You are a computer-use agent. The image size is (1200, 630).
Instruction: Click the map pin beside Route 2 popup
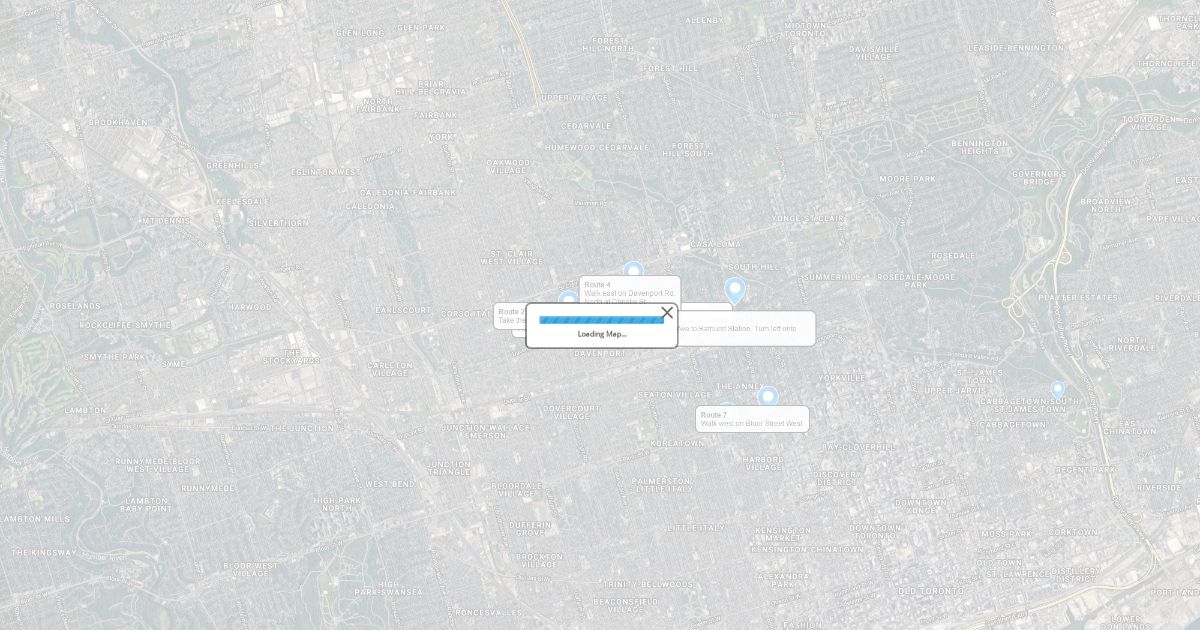567,298
